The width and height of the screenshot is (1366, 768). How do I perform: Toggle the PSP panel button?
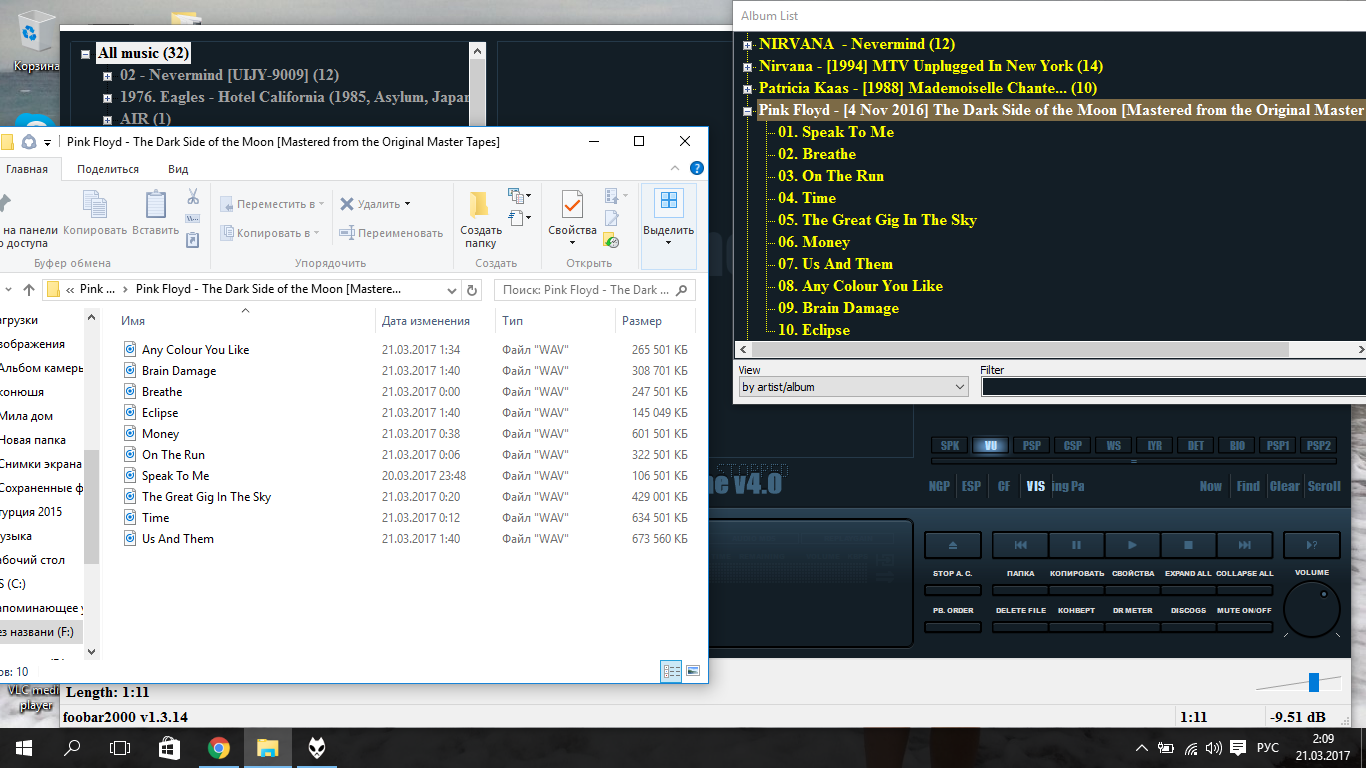click(1031, 445)
